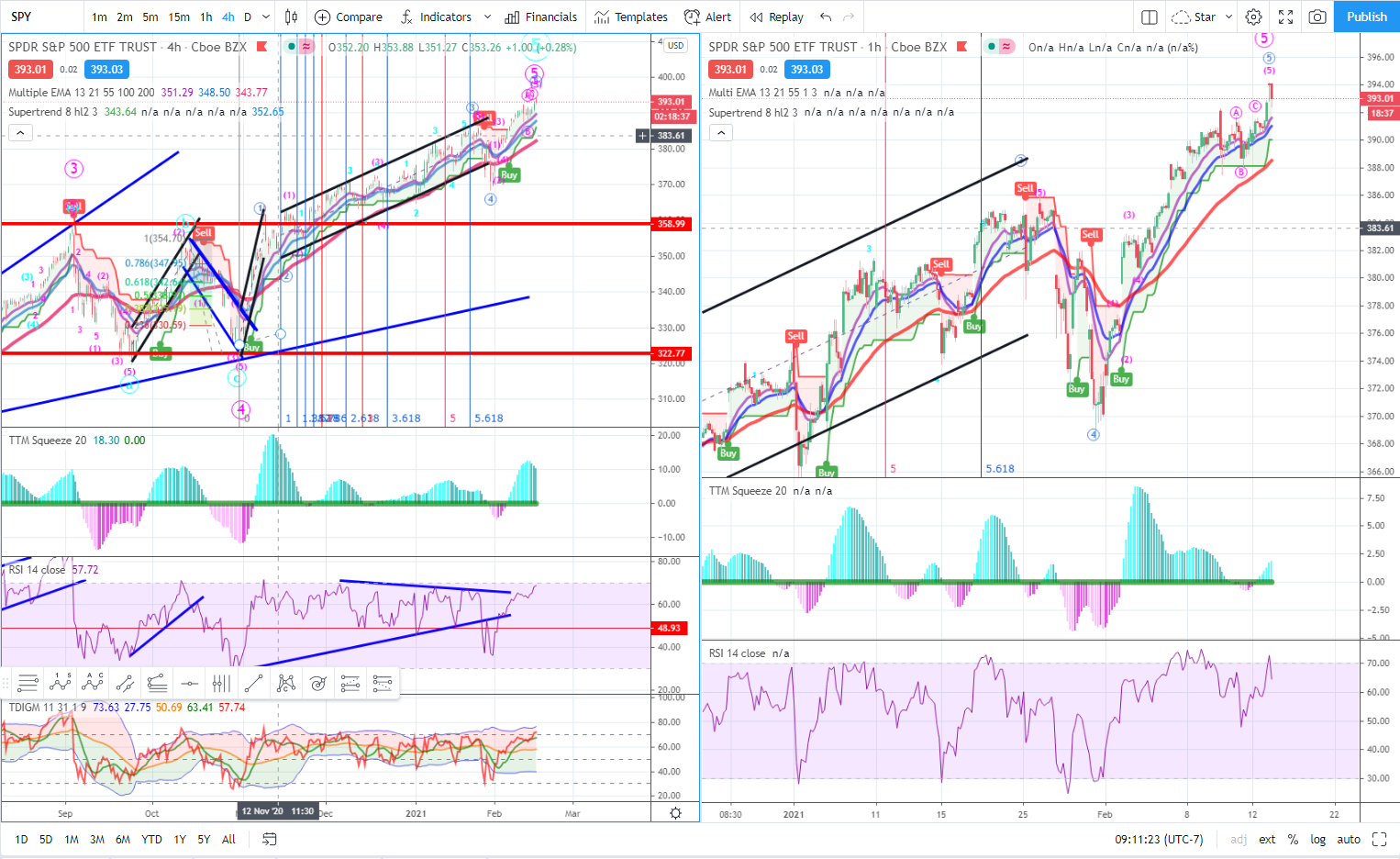Toggle adj dividend adjustment
The height and width of the screenshot is (859, 1400).
[x=1239, y=839]
